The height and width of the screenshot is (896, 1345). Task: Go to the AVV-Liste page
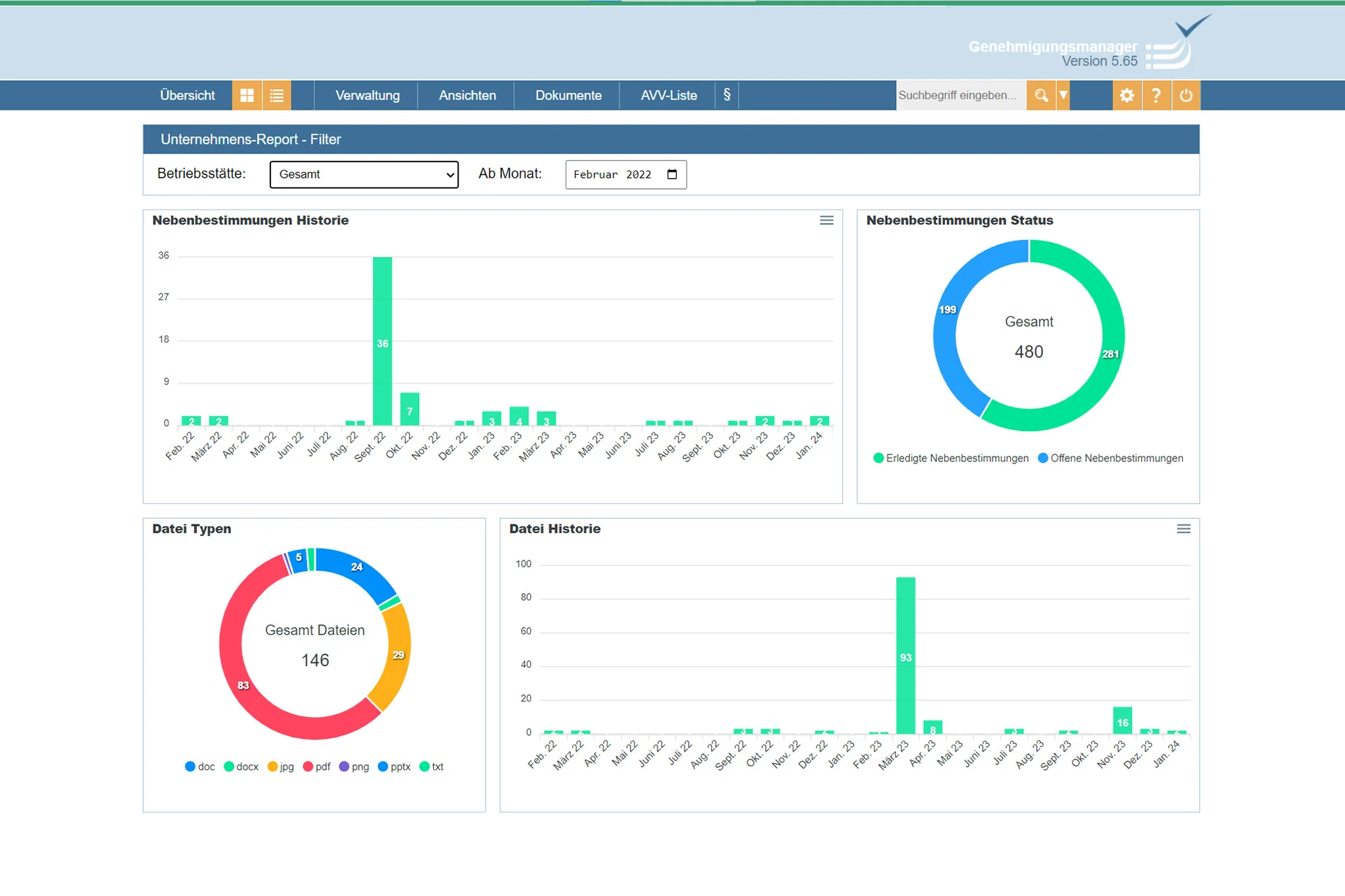pos(668,96)
